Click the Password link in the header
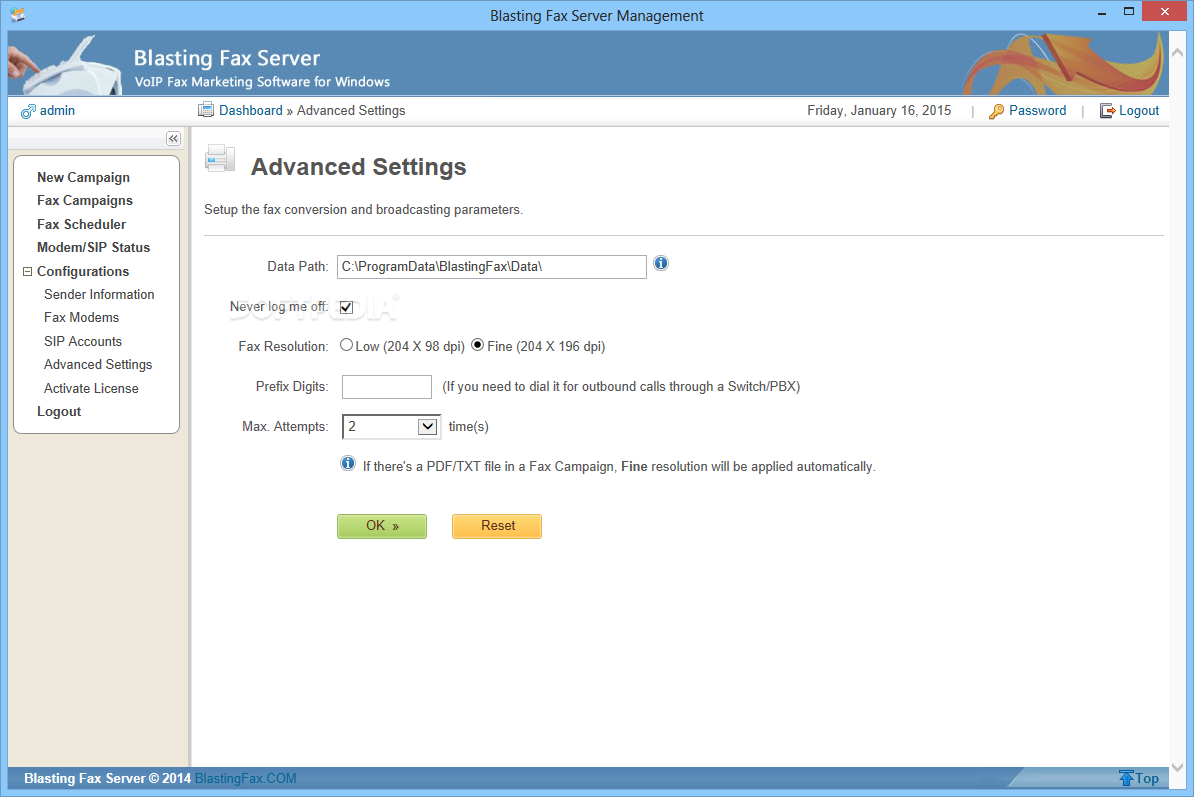 (1037, 110)
